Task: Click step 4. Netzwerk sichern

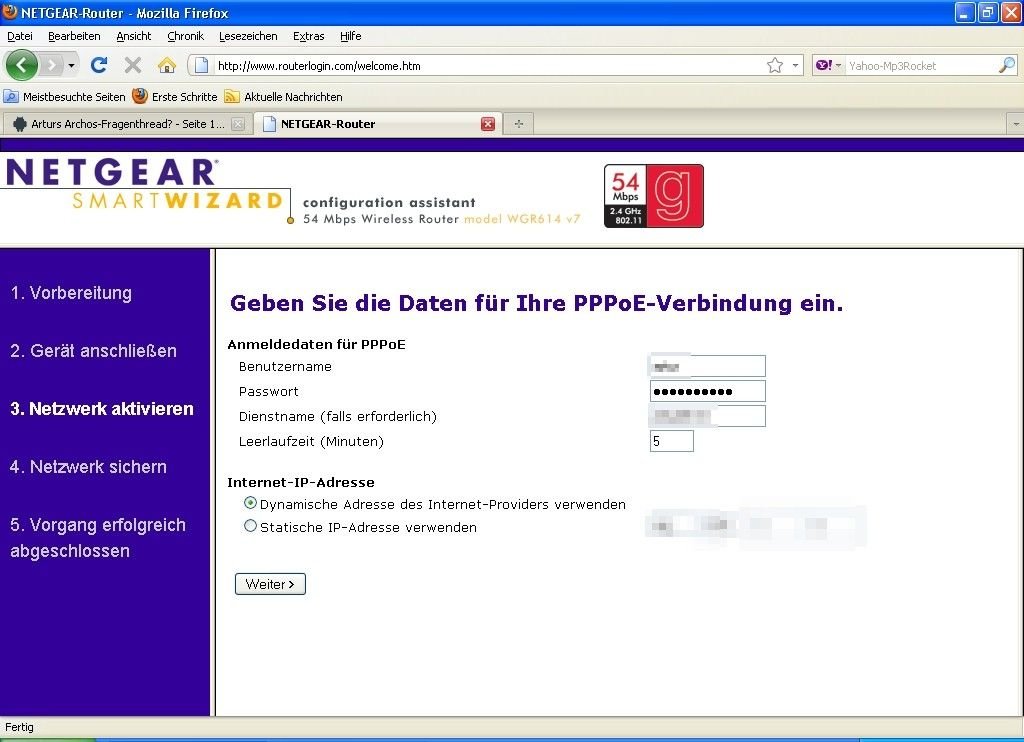Action: pyautogui.click(x=88, y=467)
